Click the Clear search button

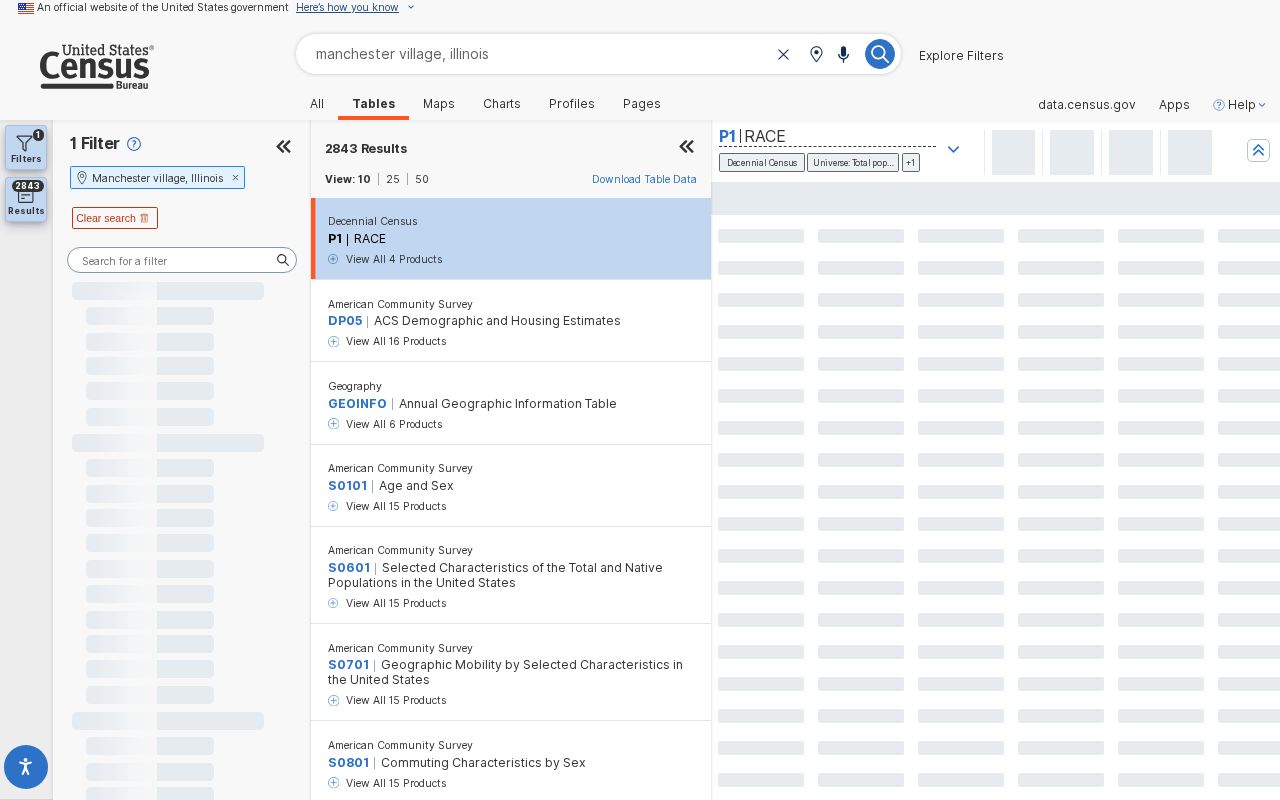click(x=115, y=218)
